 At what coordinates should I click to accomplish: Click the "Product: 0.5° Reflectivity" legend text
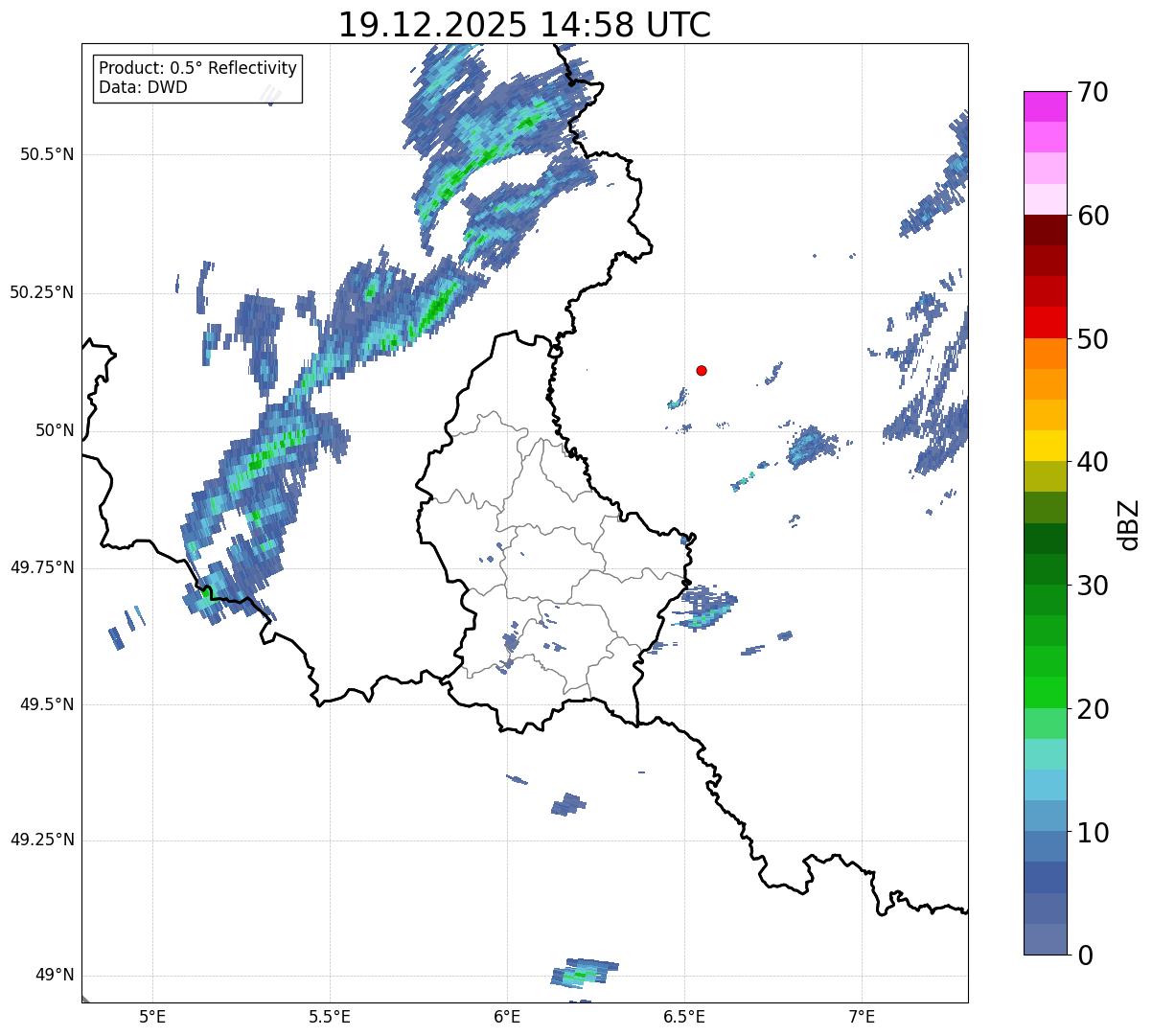coord(197,69)
